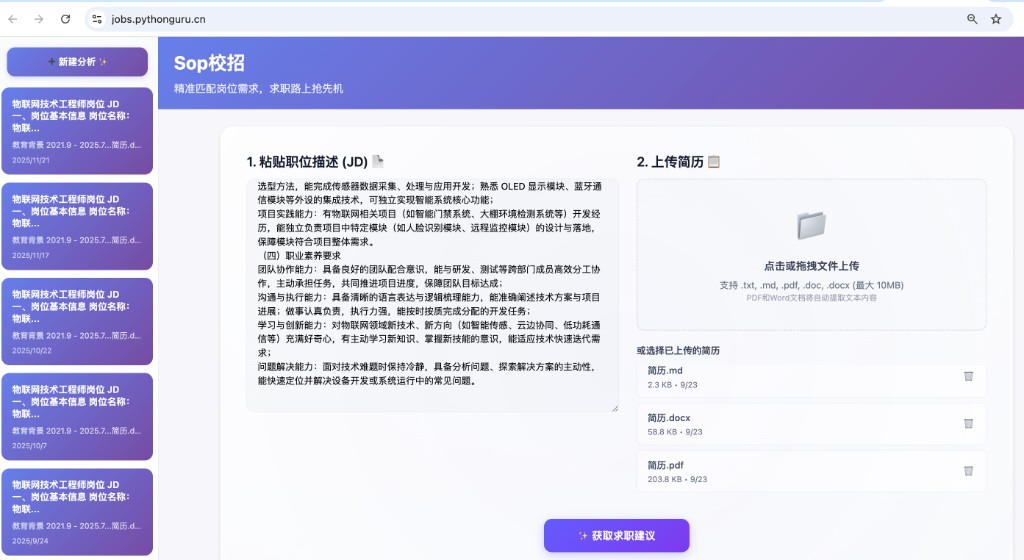Click 58.8 KB • 9/23 file details
This screenshot has width=1024, height=560.
[675, 431]
